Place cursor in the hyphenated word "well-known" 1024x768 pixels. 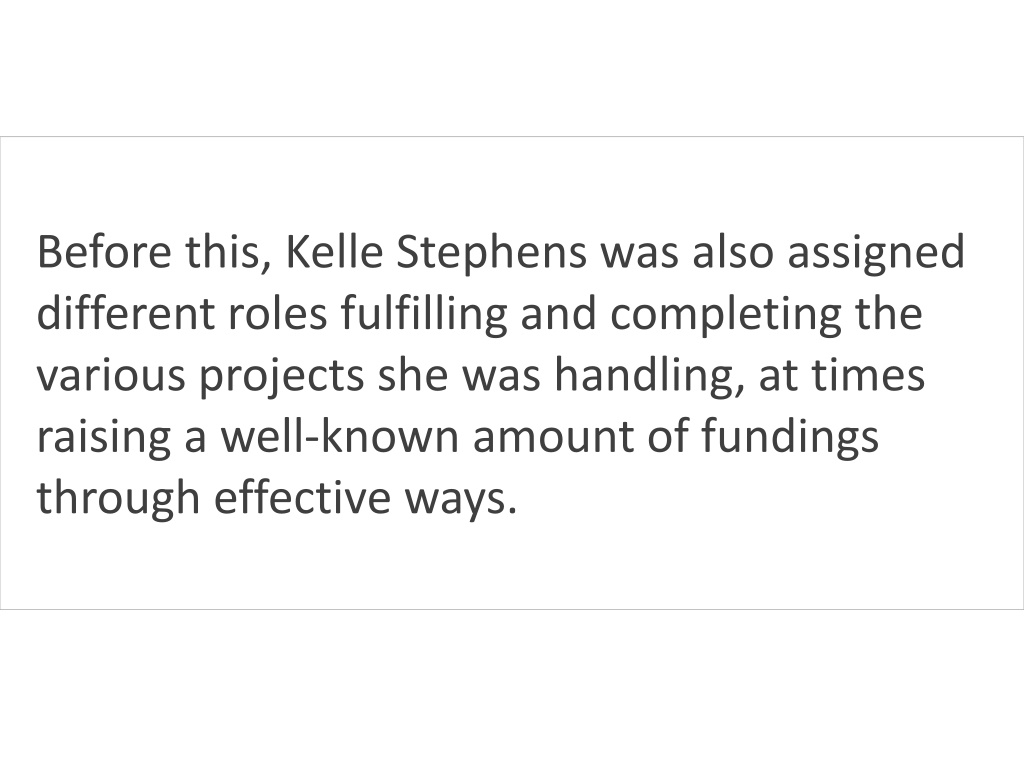tap(340, 436)
